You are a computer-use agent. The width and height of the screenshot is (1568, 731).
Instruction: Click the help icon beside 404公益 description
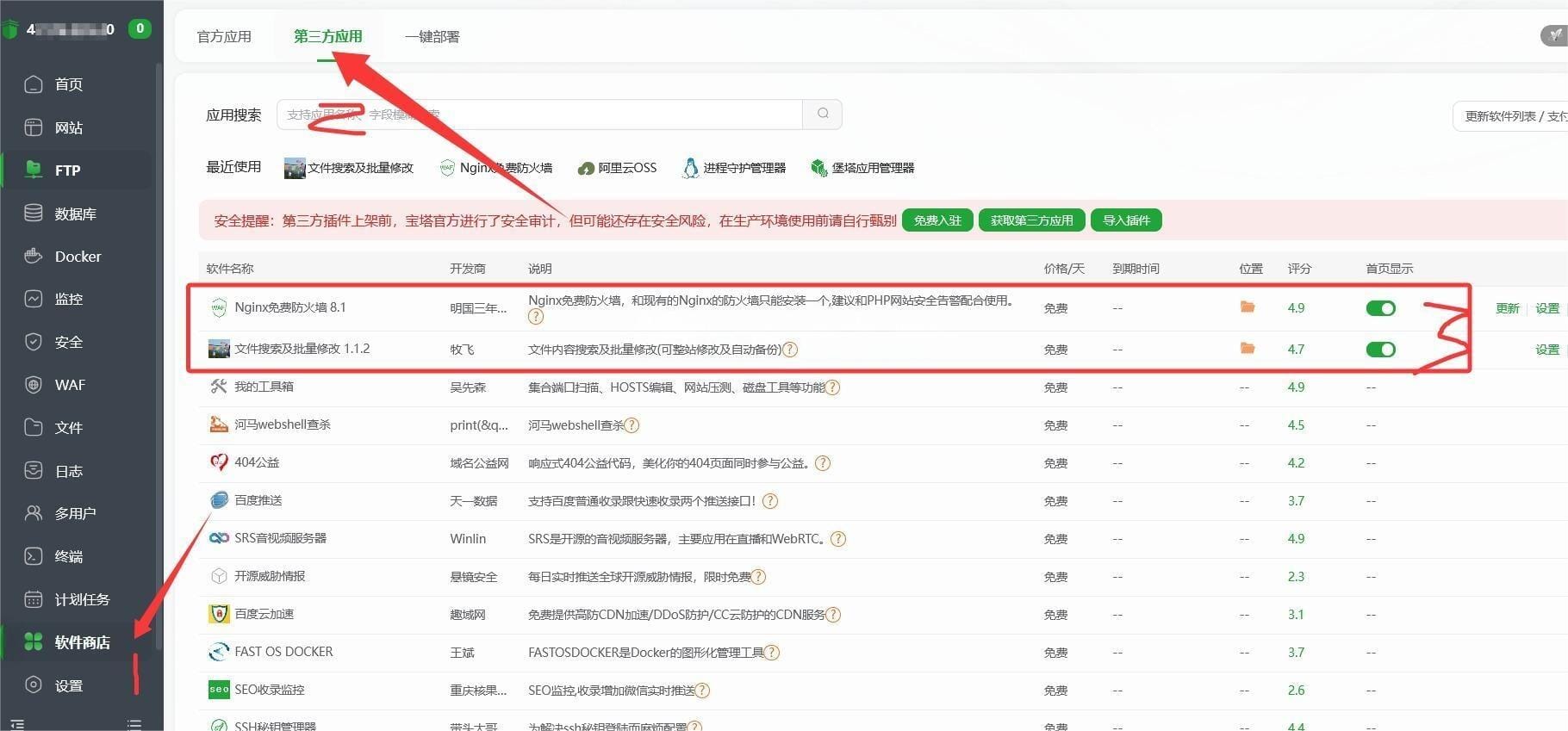823,463
